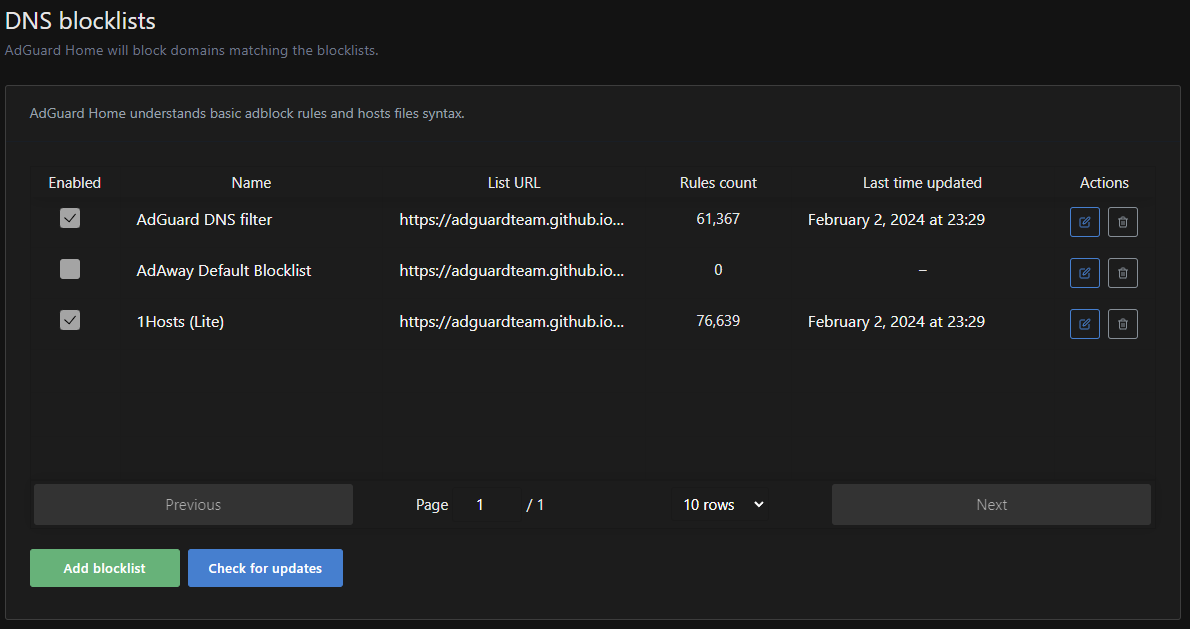The width and height of the screenshot is (1190, 629).
Task: Delete the AdAway Default Blocklist entry
Action: [1122, 273]
